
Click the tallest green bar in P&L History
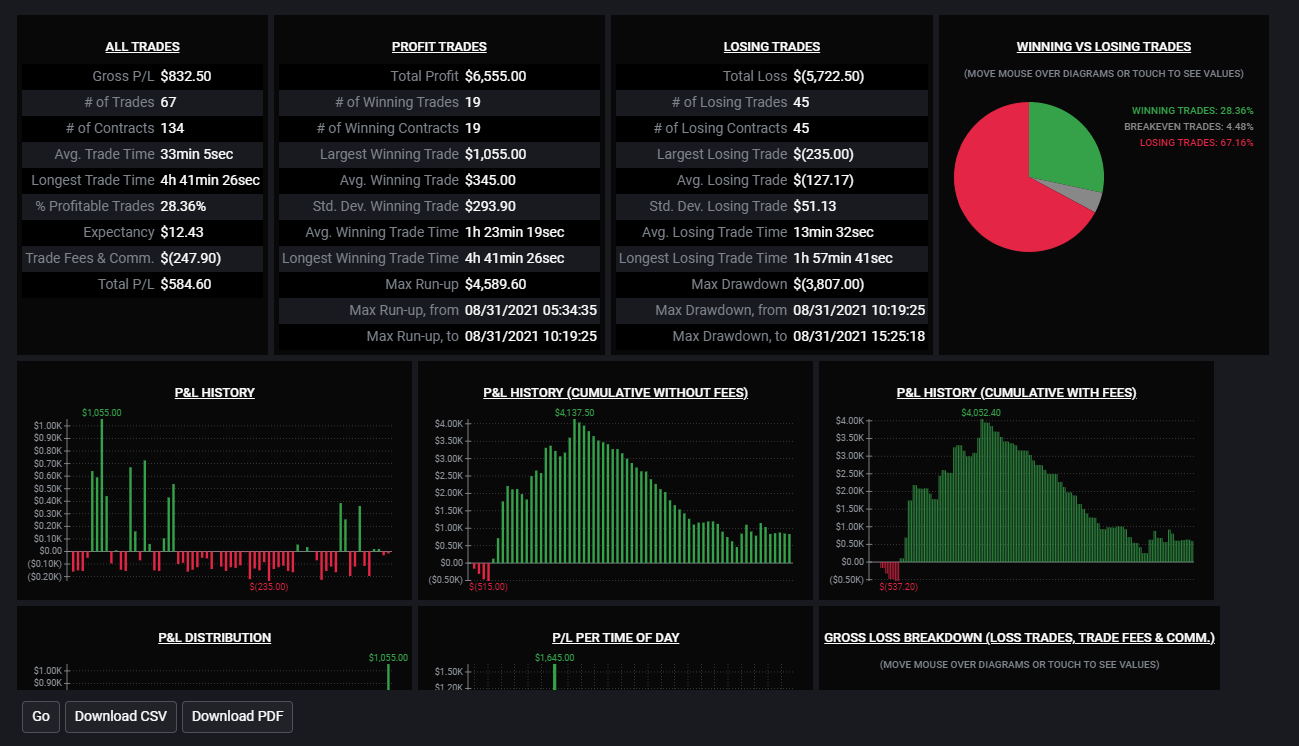(102, 485)
